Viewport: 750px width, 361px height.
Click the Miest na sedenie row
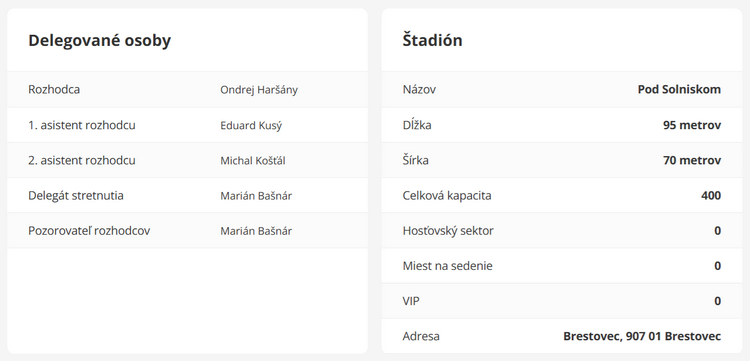(562, 266)
